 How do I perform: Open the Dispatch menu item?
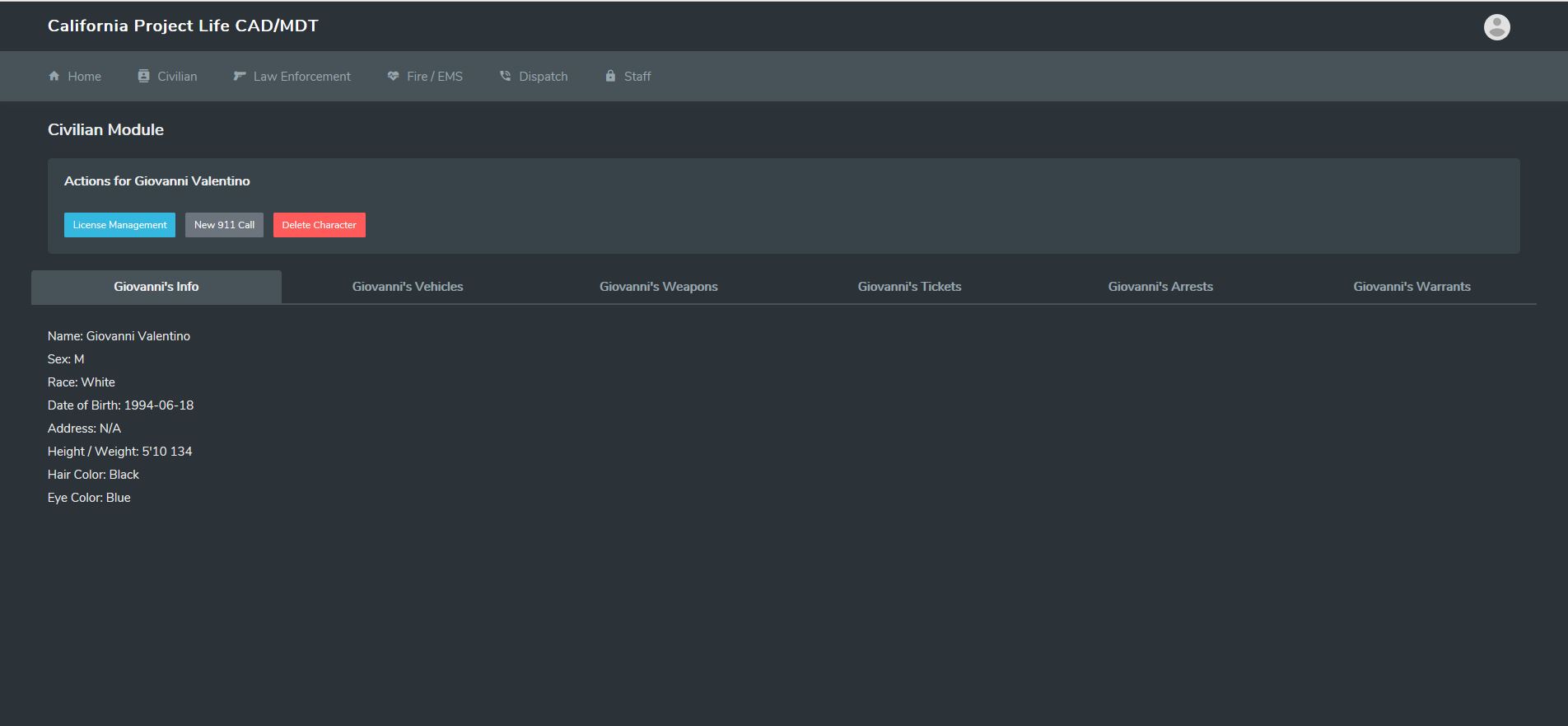534,76
